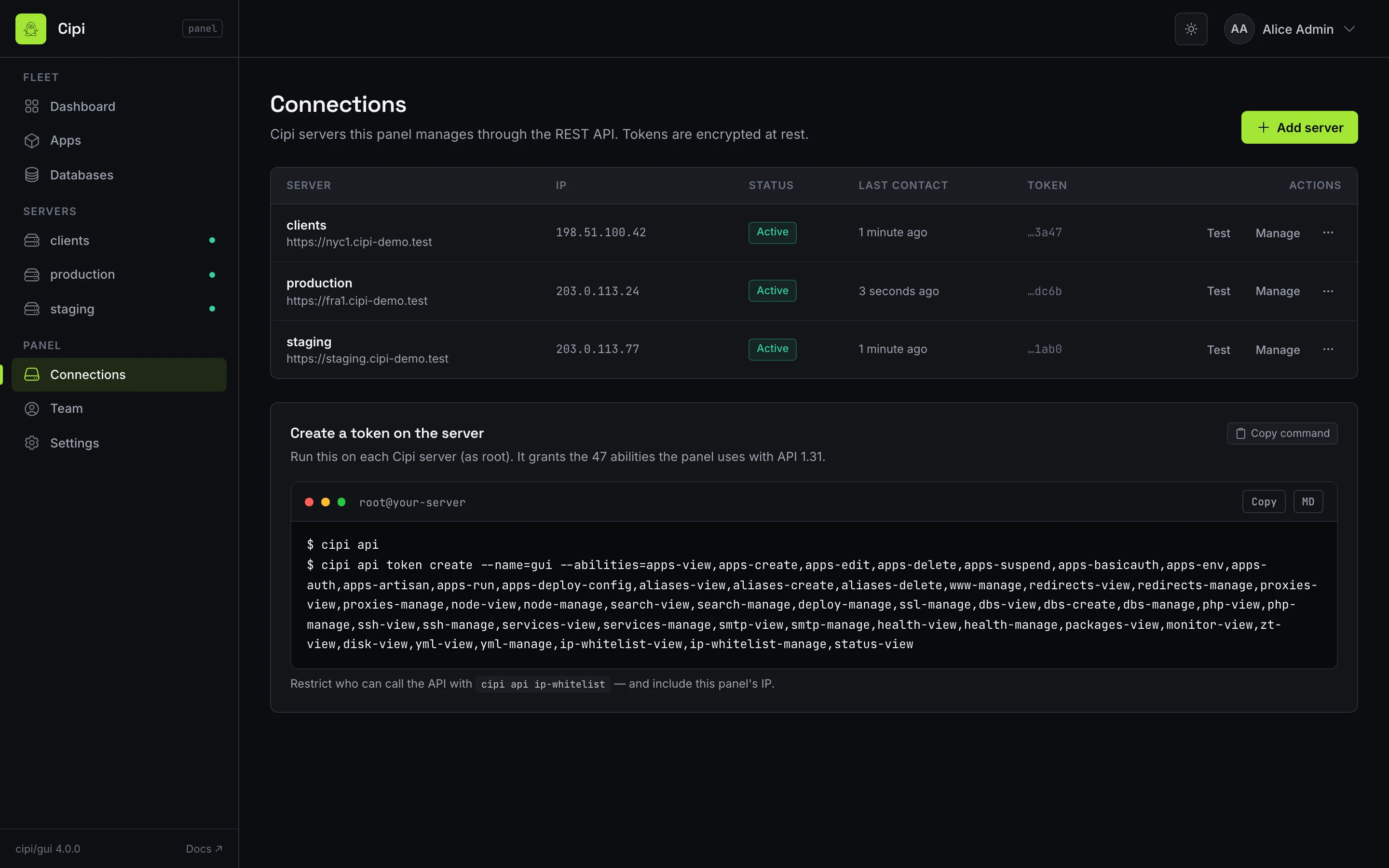Viewport: 1389px width, 868px height.
Task: Open the Team page
Action: 119,408
